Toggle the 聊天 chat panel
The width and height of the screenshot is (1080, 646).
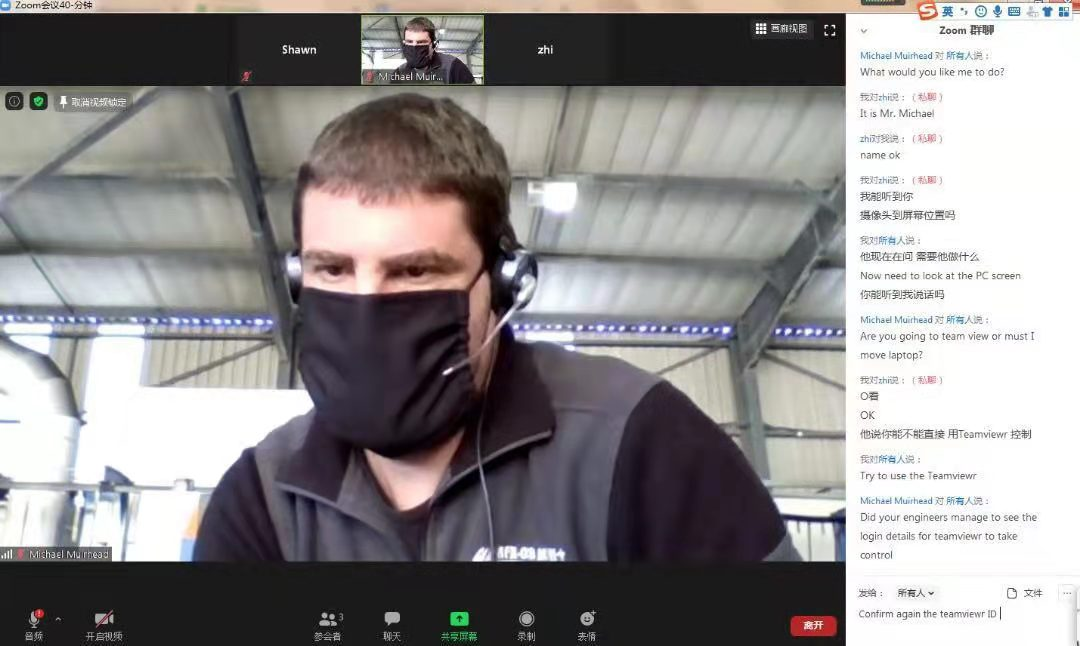coord(392,623)
